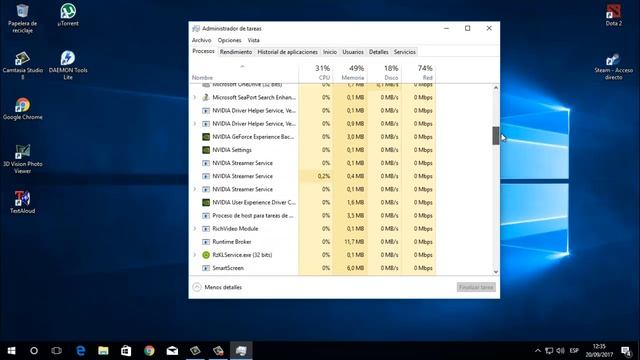Collapse view with Menos detalles chevron
Screen dimensions: 640x360
(x=197, y=287)
